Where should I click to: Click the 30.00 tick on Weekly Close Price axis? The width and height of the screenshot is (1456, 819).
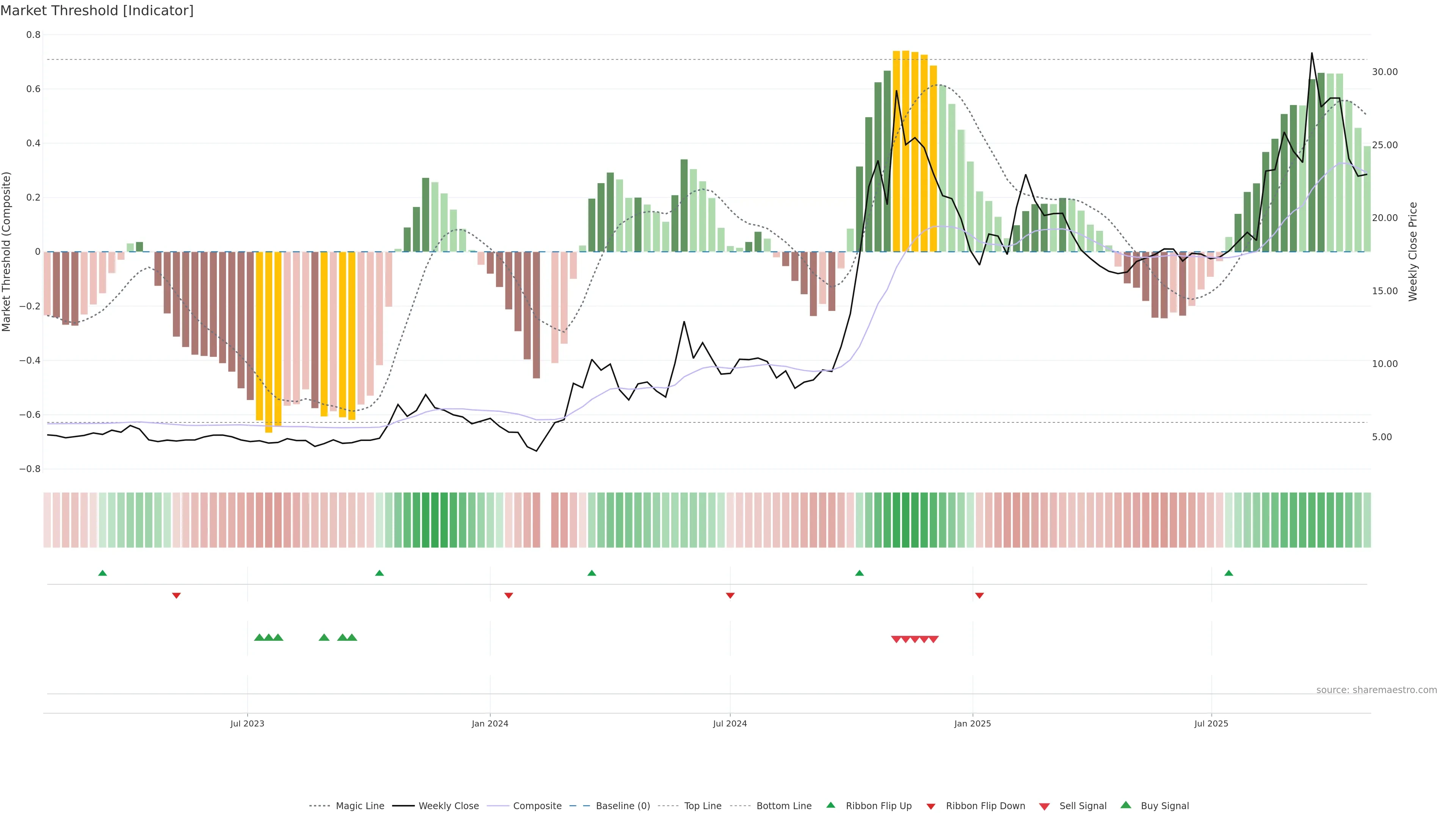point(1384,72)
